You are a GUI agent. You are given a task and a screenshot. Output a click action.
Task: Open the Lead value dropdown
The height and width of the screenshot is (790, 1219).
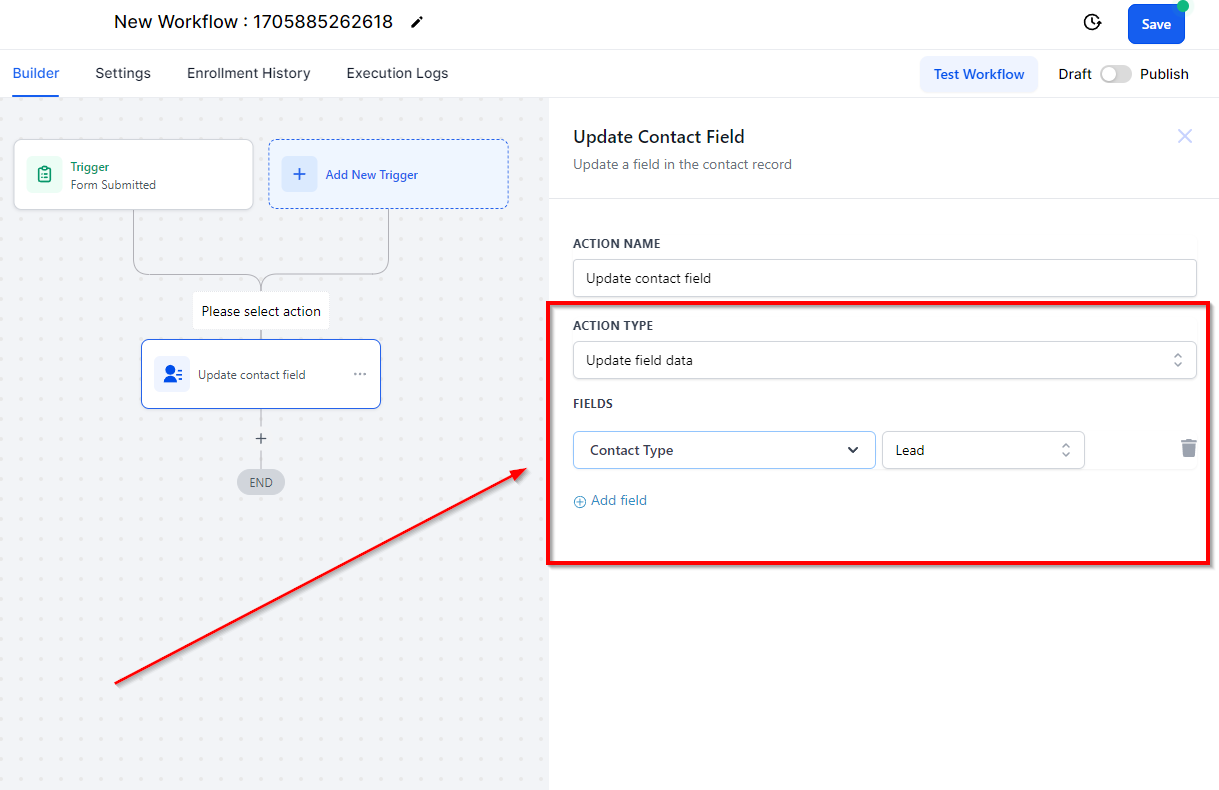(x=982, y=450)
